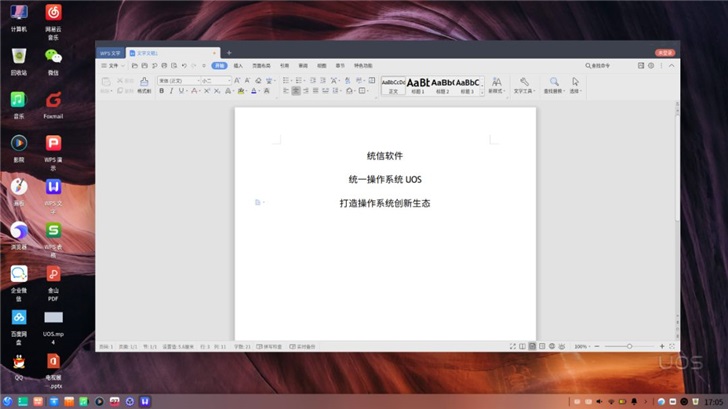
Task: Click the center alignment icon
Action: (296, 91)
